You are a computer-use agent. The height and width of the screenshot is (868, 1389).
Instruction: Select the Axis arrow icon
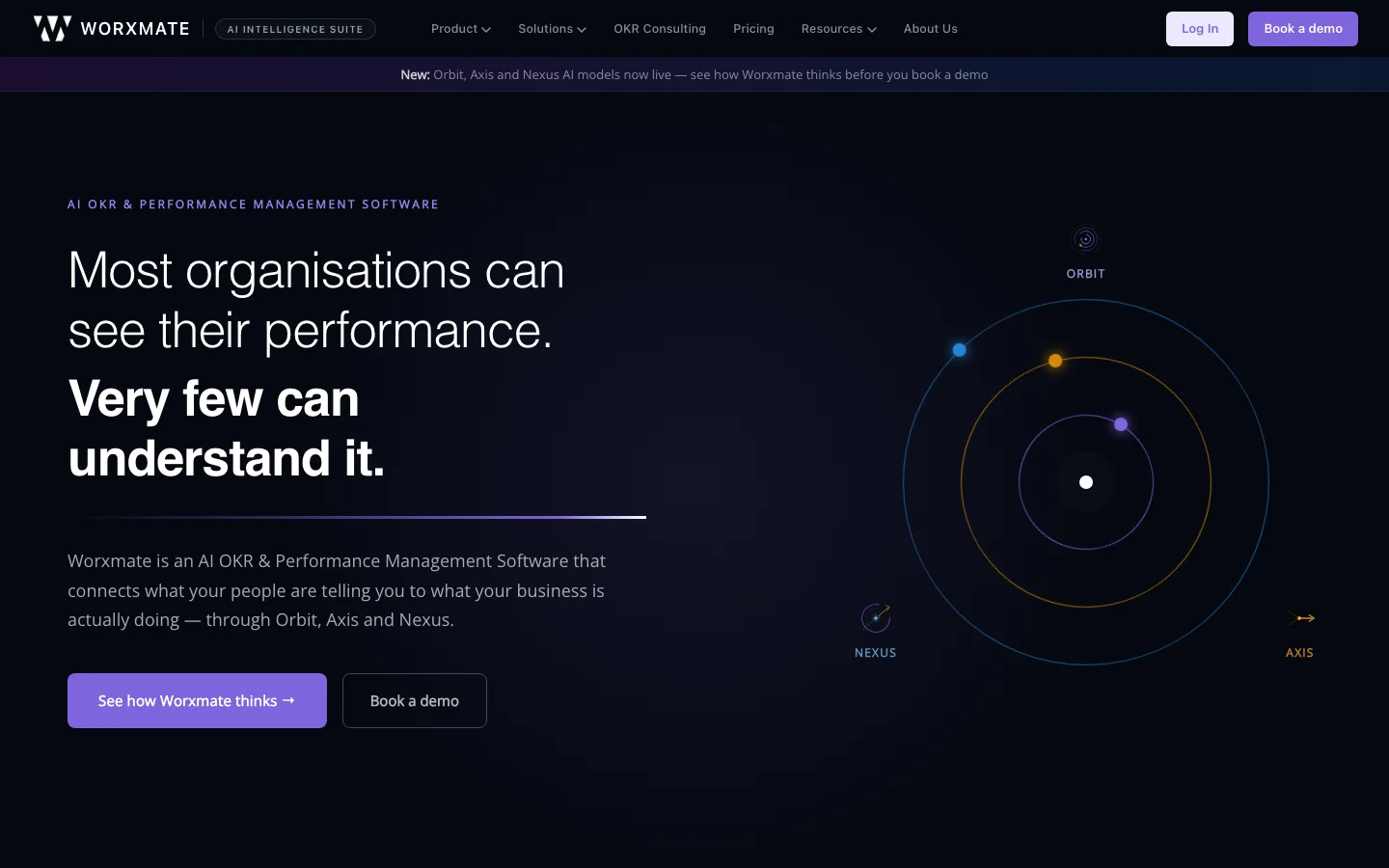click(1300, 618)
